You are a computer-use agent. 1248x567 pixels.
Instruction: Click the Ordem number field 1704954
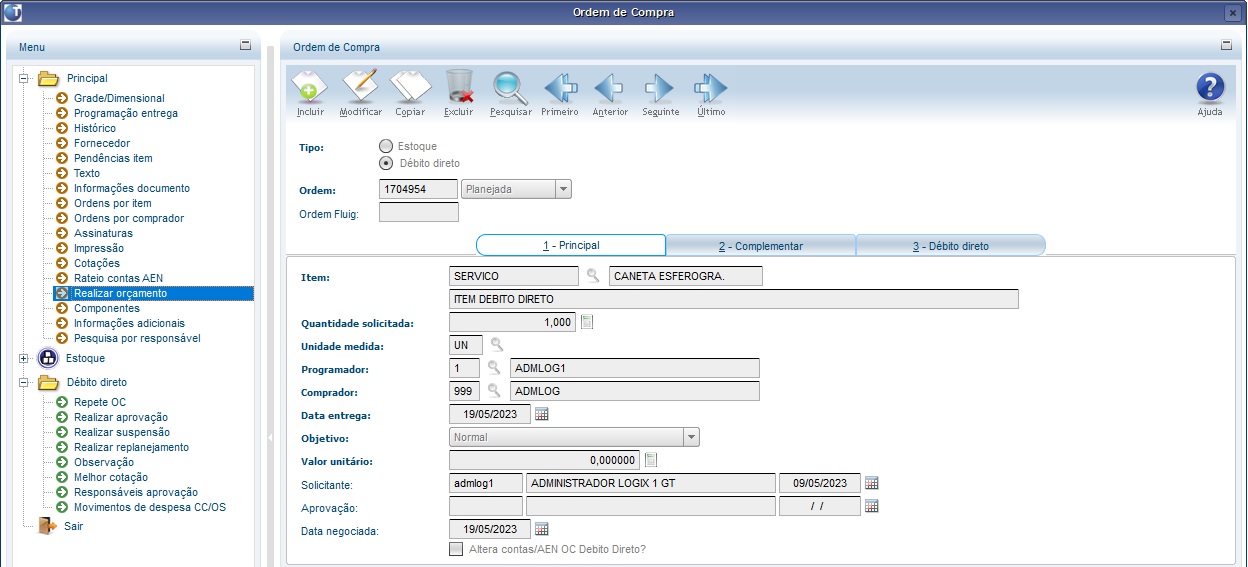coord(419,189)
